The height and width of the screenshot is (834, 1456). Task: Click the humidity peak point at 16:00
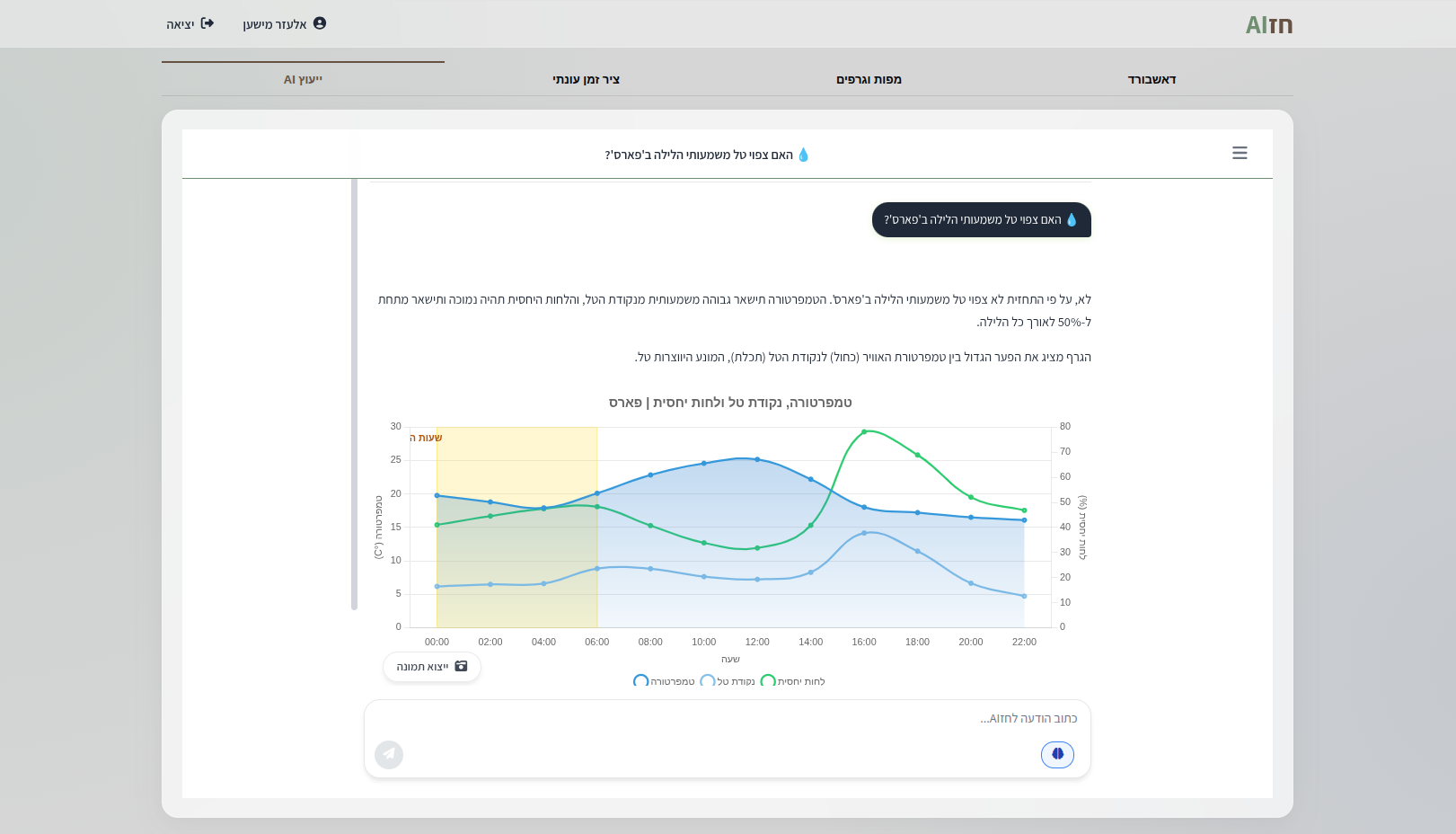click(x=864, y=432)
